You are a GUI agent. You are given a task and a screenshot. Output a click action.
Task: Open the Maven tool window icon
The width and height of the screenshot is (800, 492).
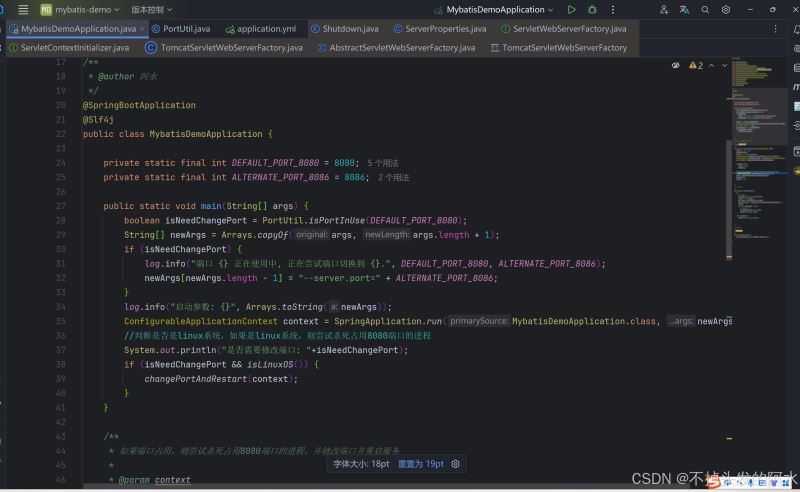click(796, 87)
